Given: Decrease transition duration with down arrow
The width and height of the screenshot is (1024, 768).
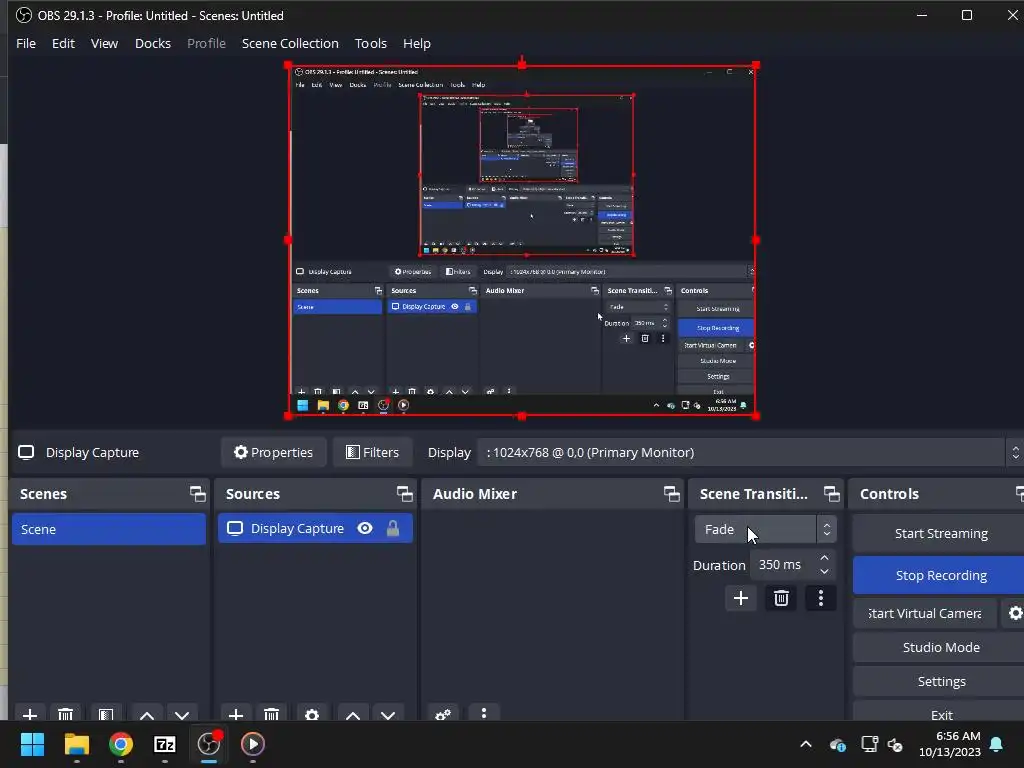Looking at the screenshot, I should [824, 572].
